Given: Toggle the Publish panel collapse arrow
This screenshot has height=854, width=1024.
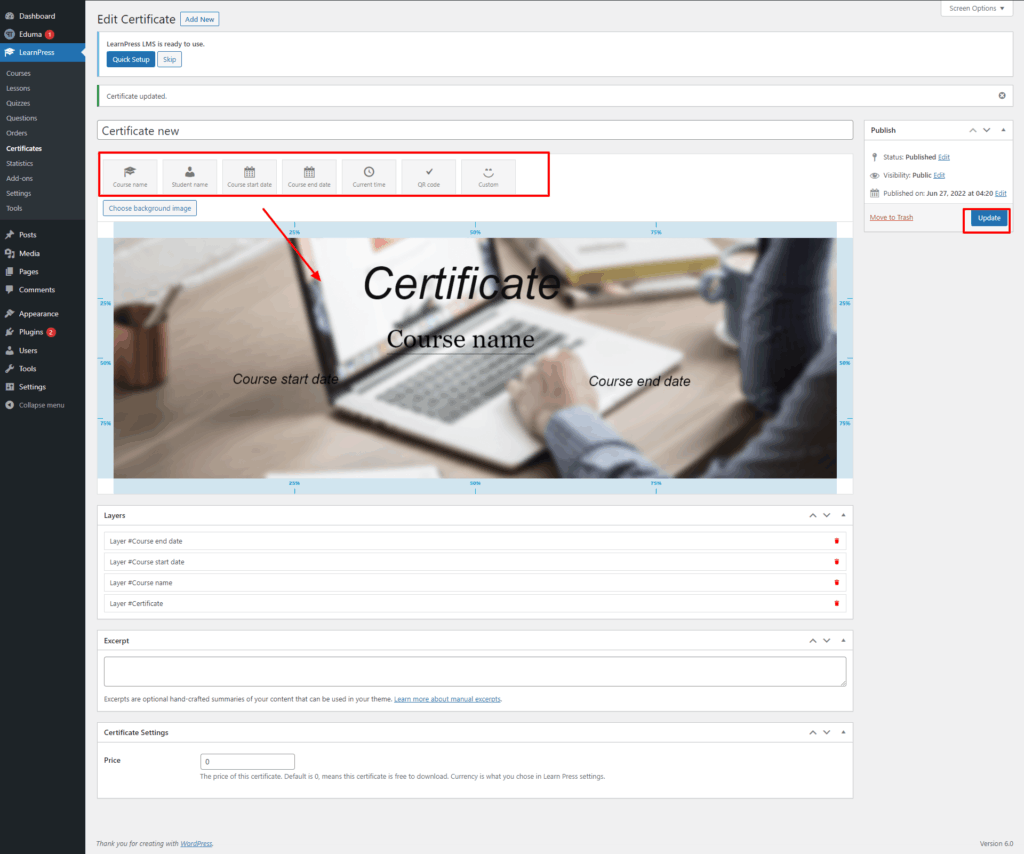Looking at the screenshot, I should [x=1004, y=130].
